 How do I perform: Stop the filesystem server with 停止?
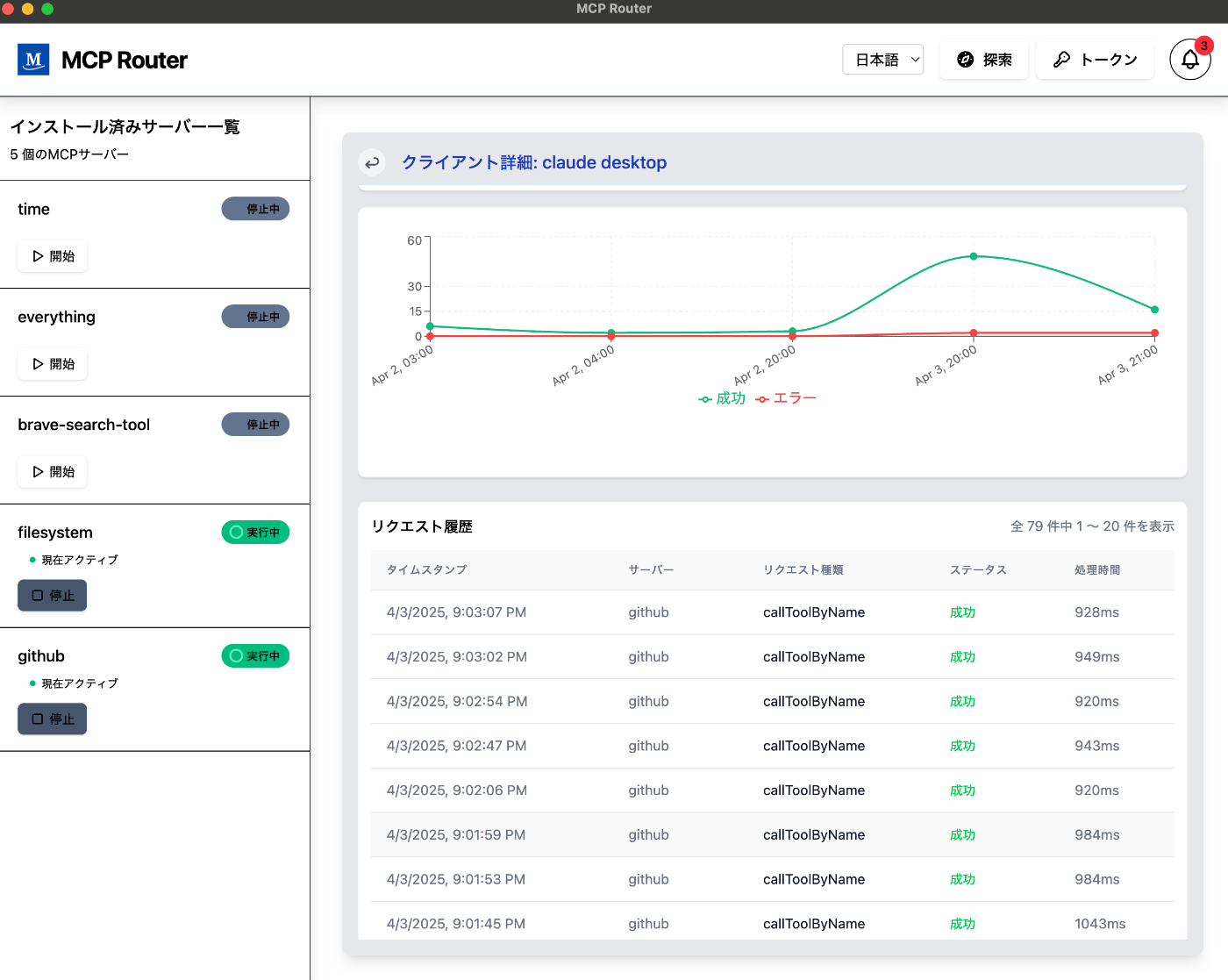[x=53, y=596]
